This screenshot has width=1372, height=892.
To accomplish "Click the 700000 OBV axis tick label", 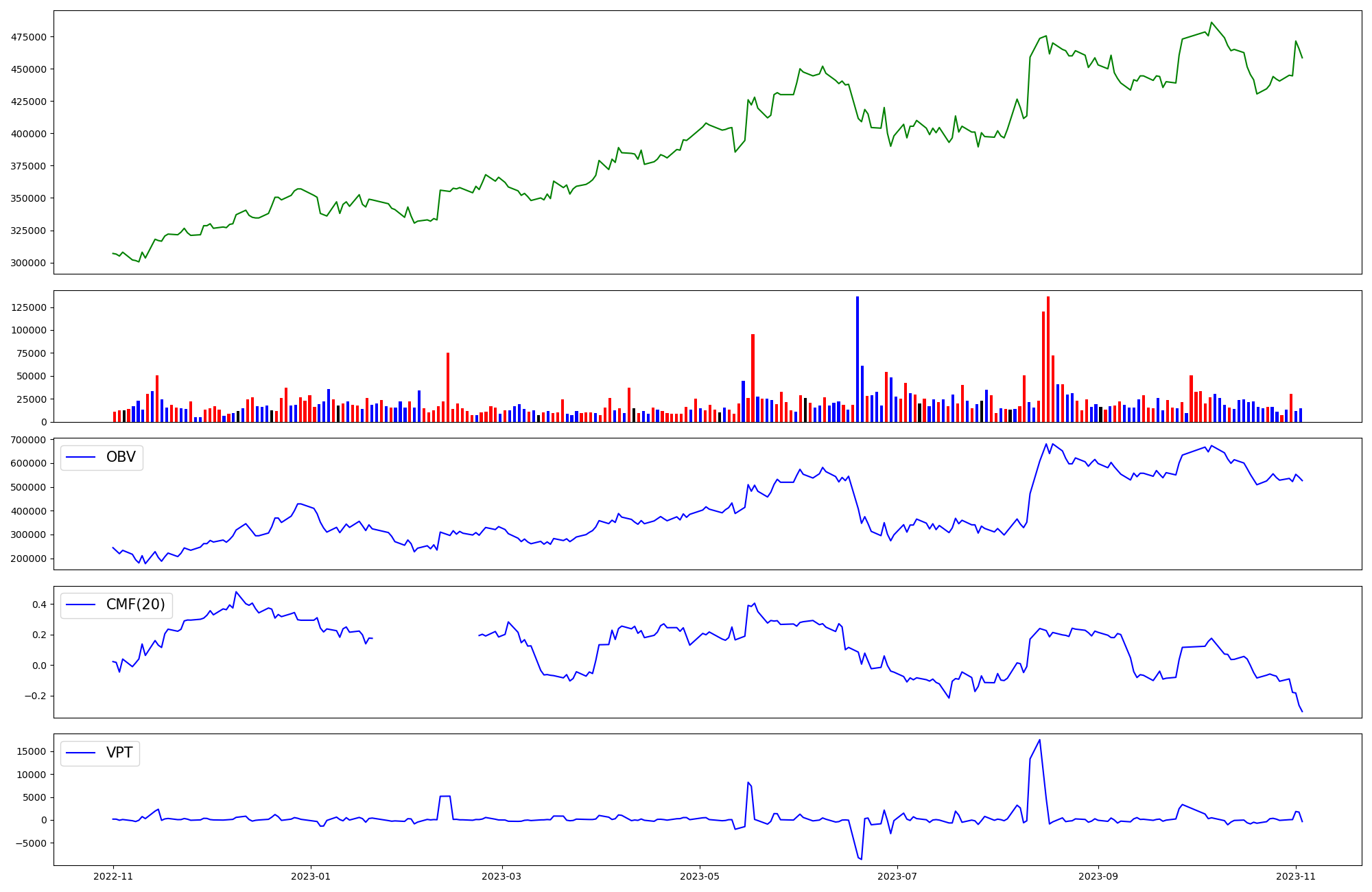I will pos(29,440).
